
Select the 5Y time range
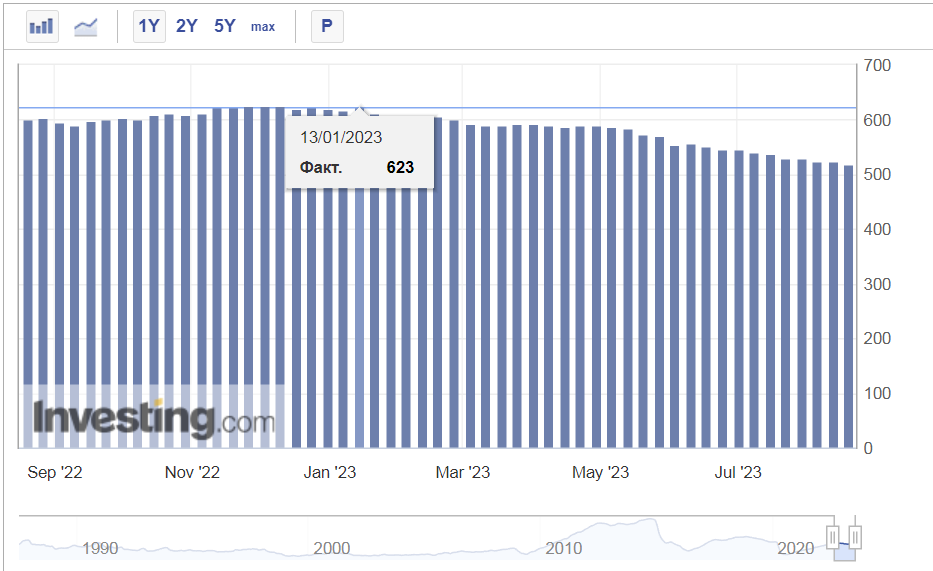(224, 26)
